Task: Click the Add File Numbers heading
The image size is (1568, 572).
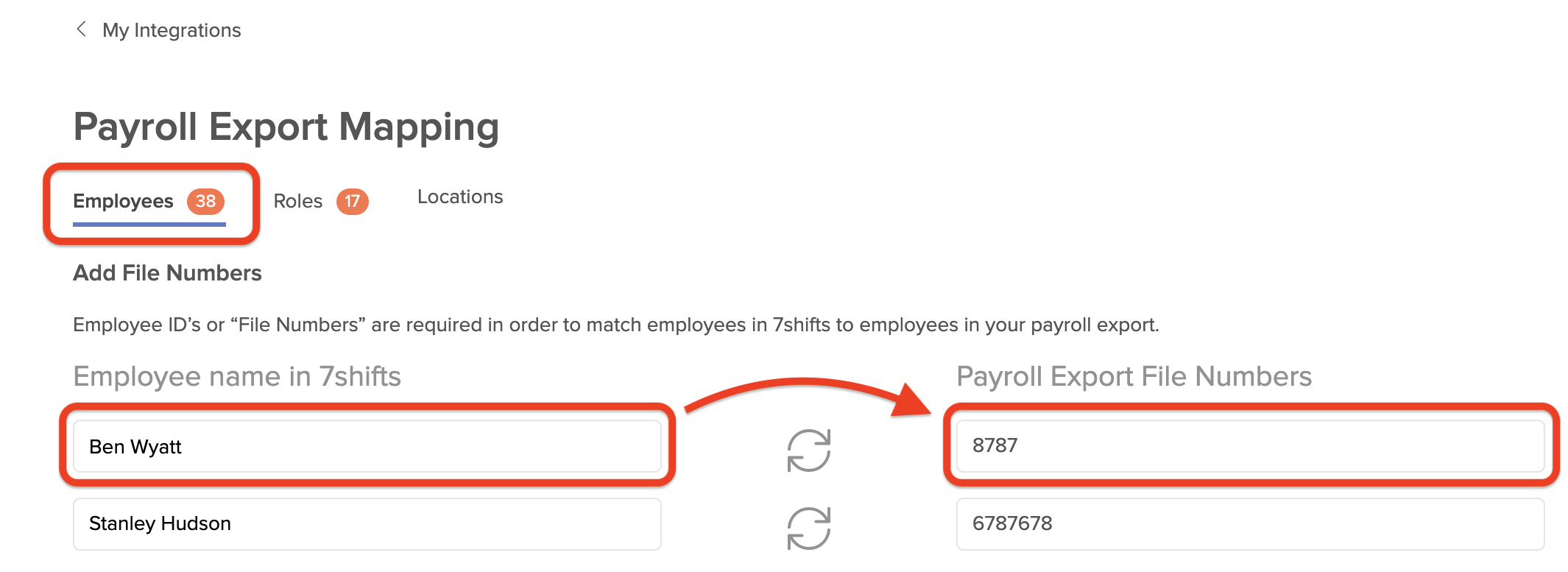Action: [167, 273]
